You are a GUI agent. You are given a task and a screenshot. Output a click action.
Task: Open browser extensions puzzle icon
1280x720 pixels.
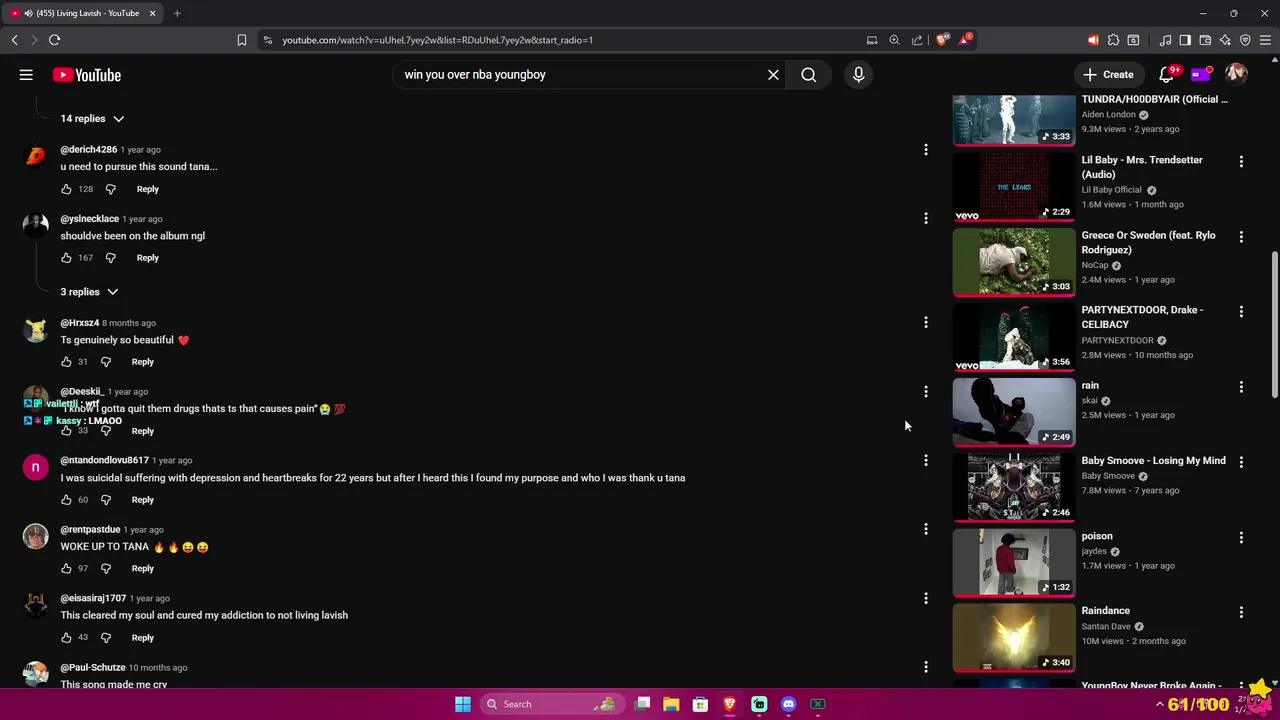pyautogui.click(x=1113, y=40)
